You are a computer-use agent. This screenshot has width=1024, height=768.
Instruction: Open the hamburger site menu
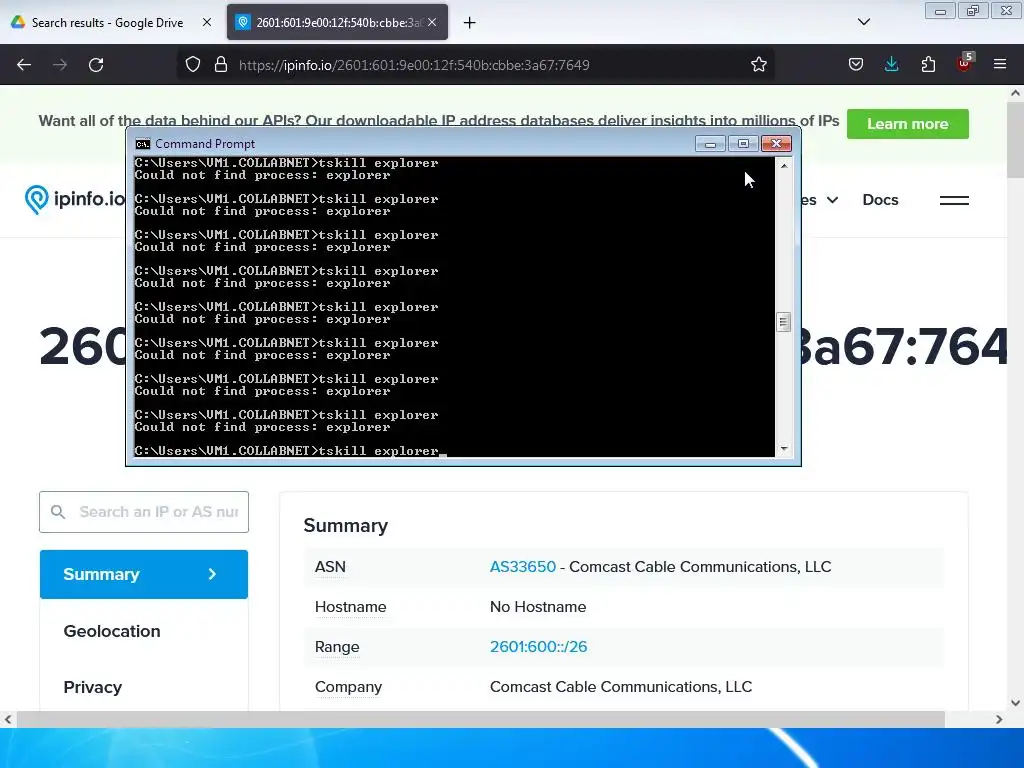point(953,200)
